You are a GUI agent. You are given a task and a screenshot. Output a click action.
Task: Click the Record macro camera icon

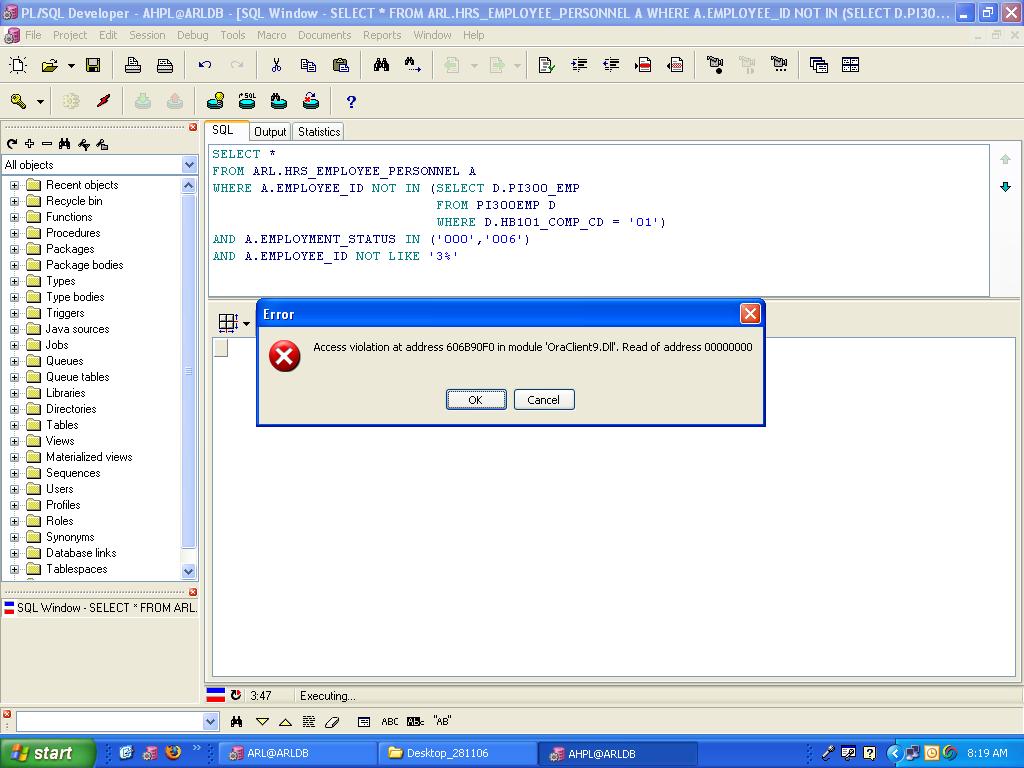pyautogui.click(x=715, y=65)
